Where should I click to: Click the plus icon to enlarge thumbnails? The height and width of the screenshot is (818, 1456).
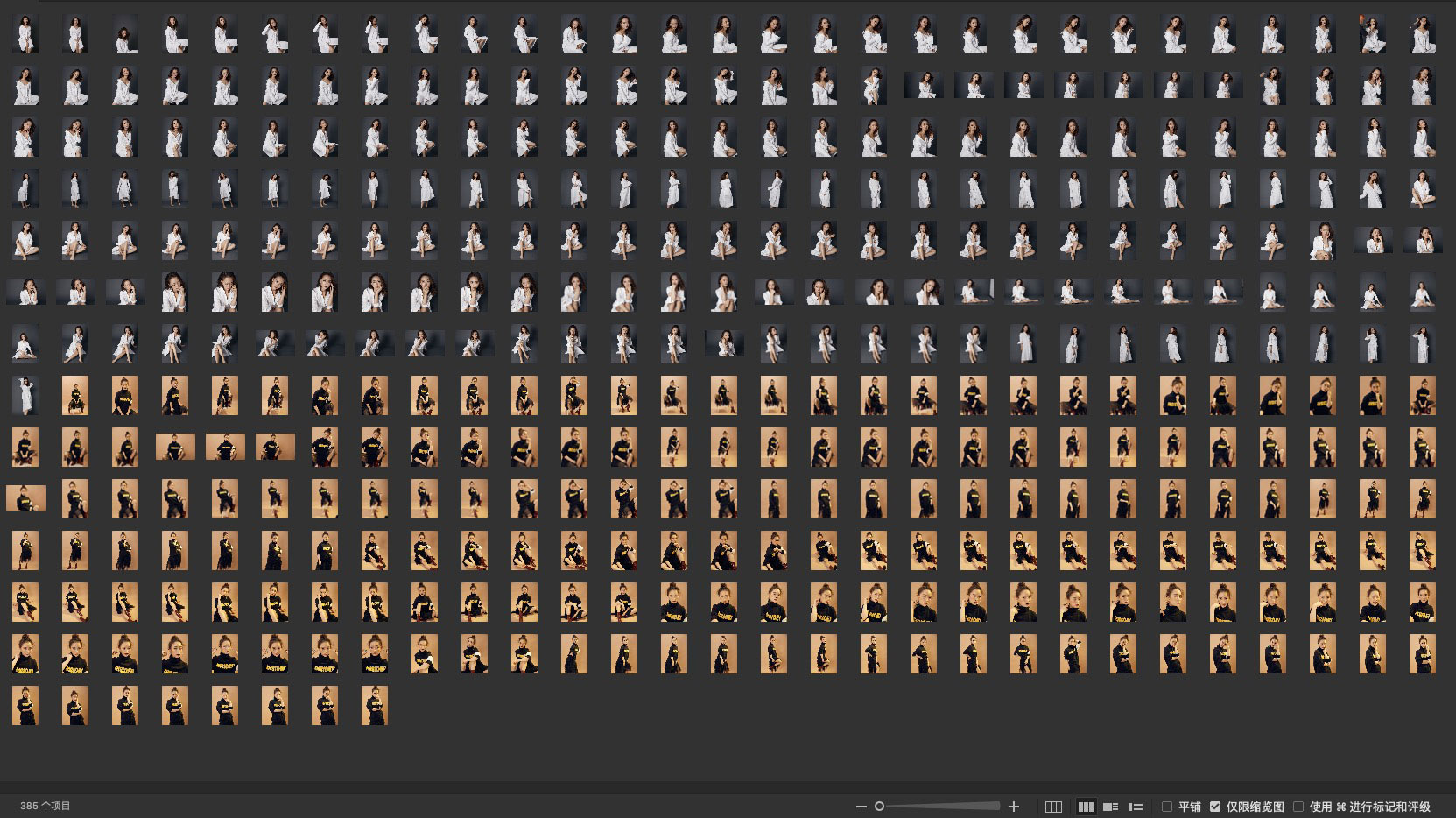(x=1014, y=807)
